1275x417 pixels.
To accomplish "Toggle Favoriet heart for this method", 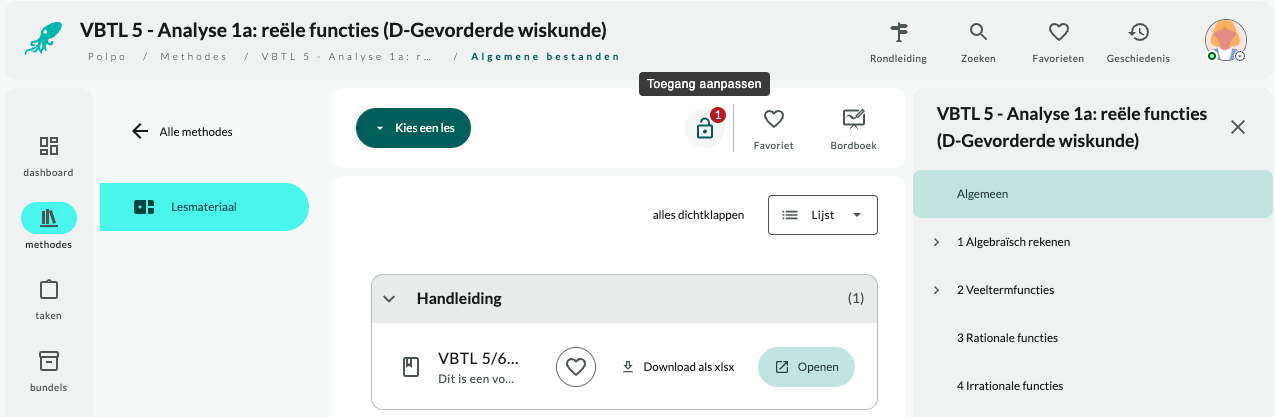I will pyautogui.click(x=773, y=119).
